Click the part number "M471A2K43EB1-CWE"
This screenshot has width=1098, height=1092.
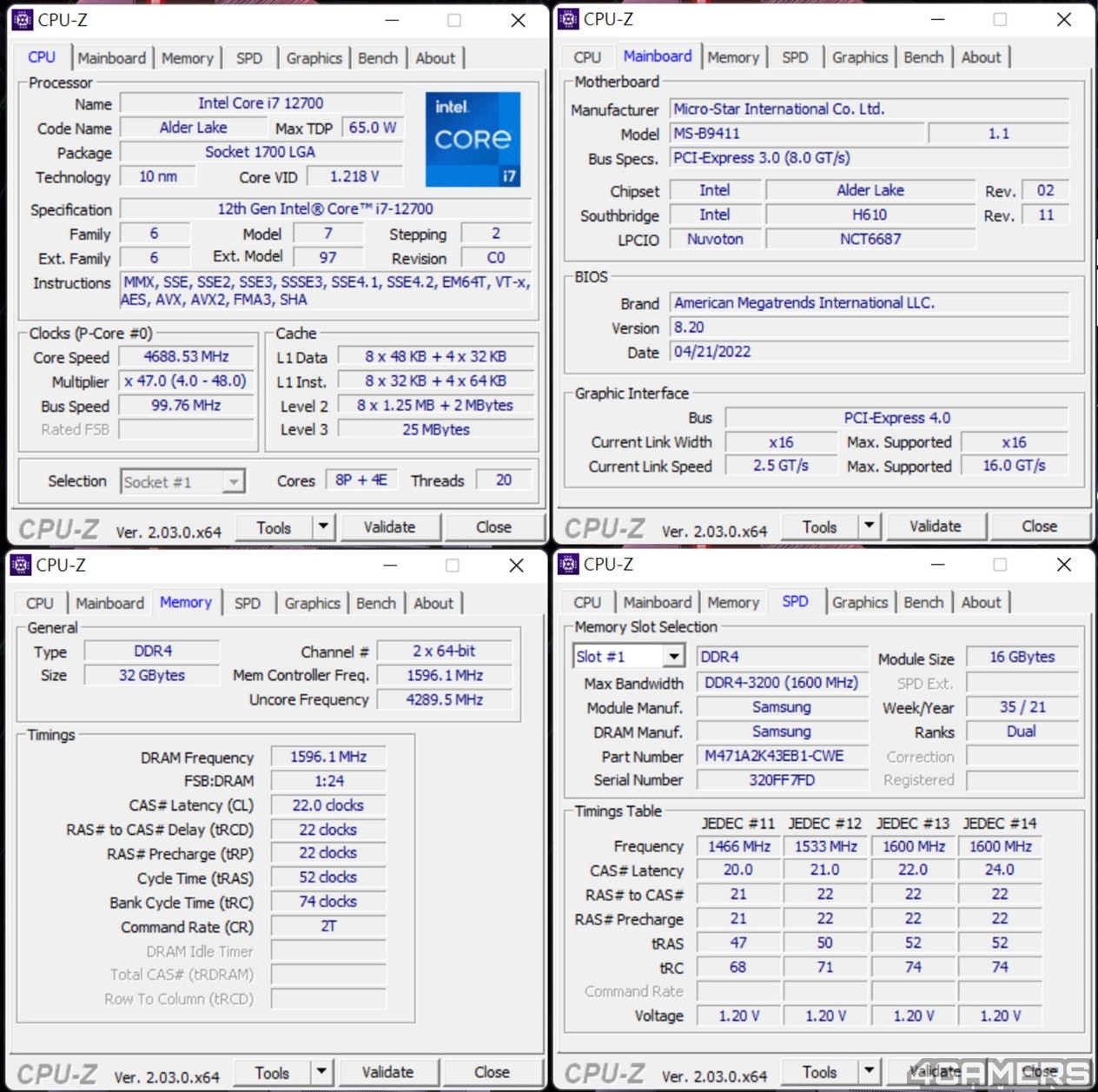click(782, 756)
